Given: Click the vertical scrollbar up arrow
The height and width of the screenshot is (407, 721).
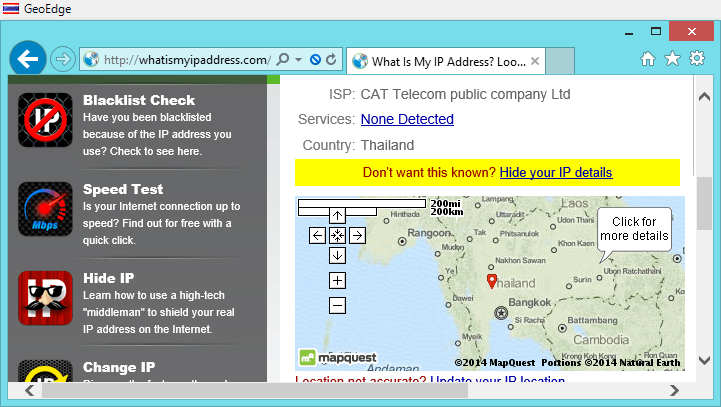Looking at the screenshot, I should click(704, 97).
